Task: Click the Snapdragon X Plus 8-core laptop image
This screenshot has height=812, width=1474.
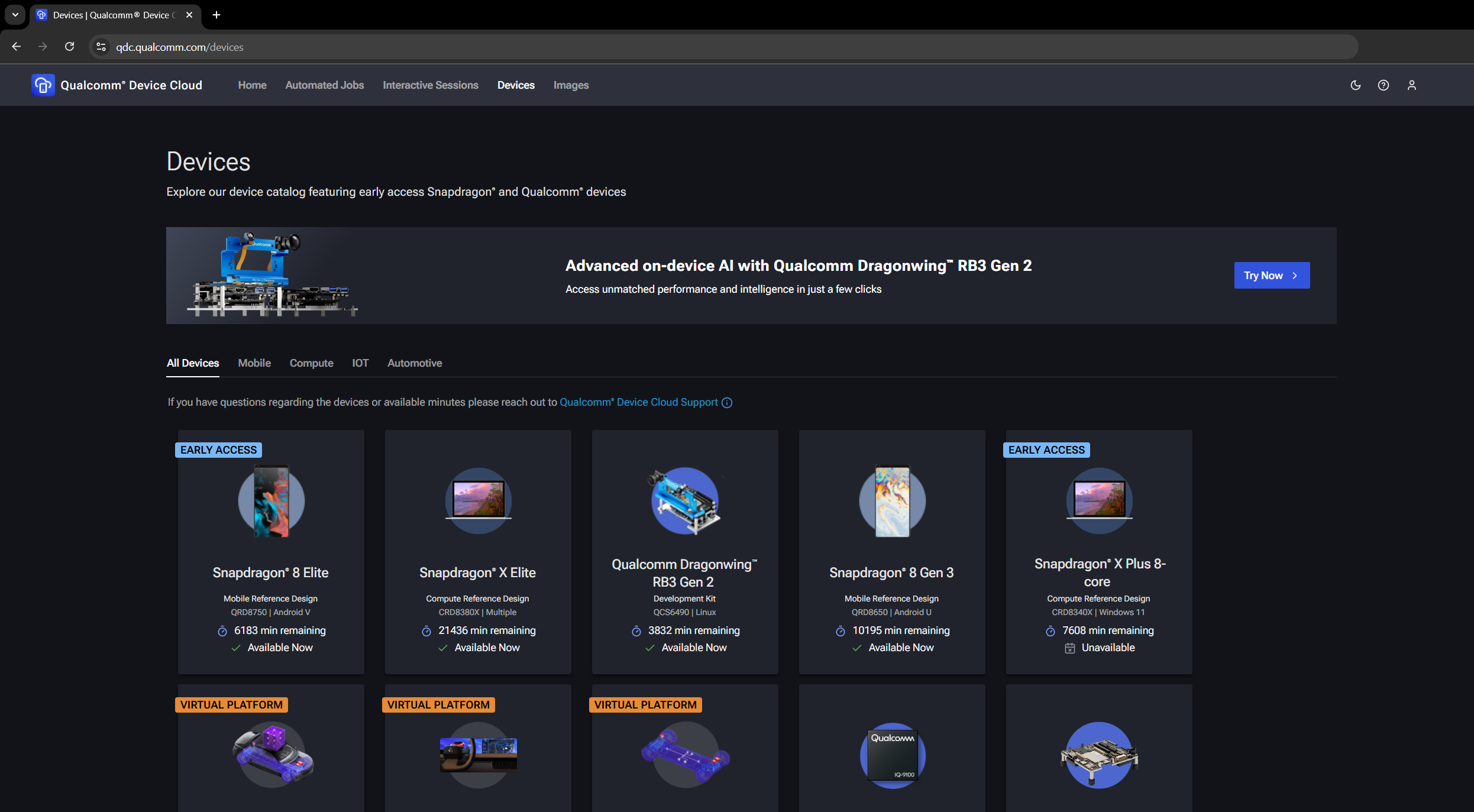Action: tap(1100, 500)
